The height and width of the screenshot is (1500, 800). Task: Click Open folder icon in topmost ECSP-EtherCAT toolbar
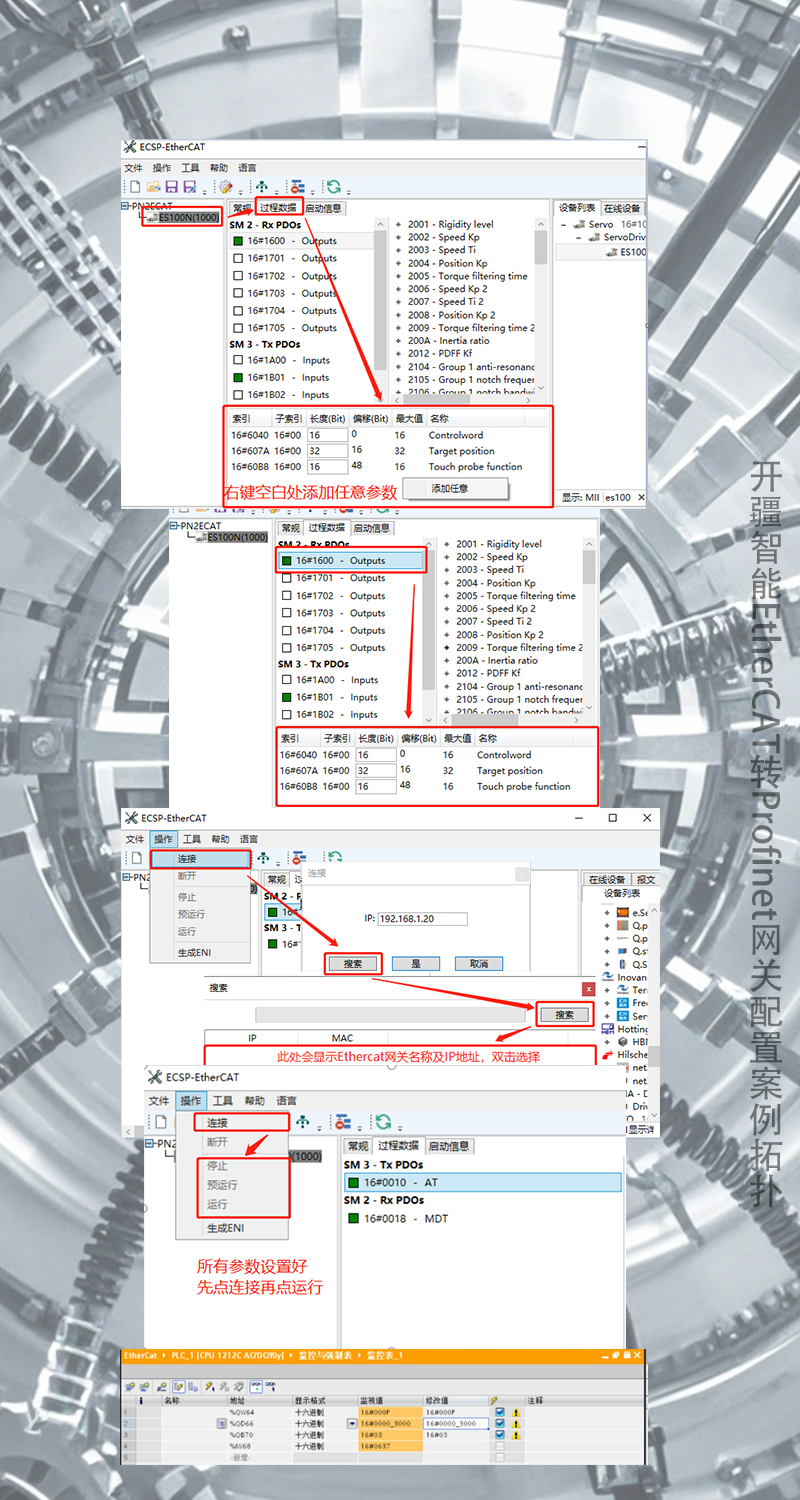point(154,187)
